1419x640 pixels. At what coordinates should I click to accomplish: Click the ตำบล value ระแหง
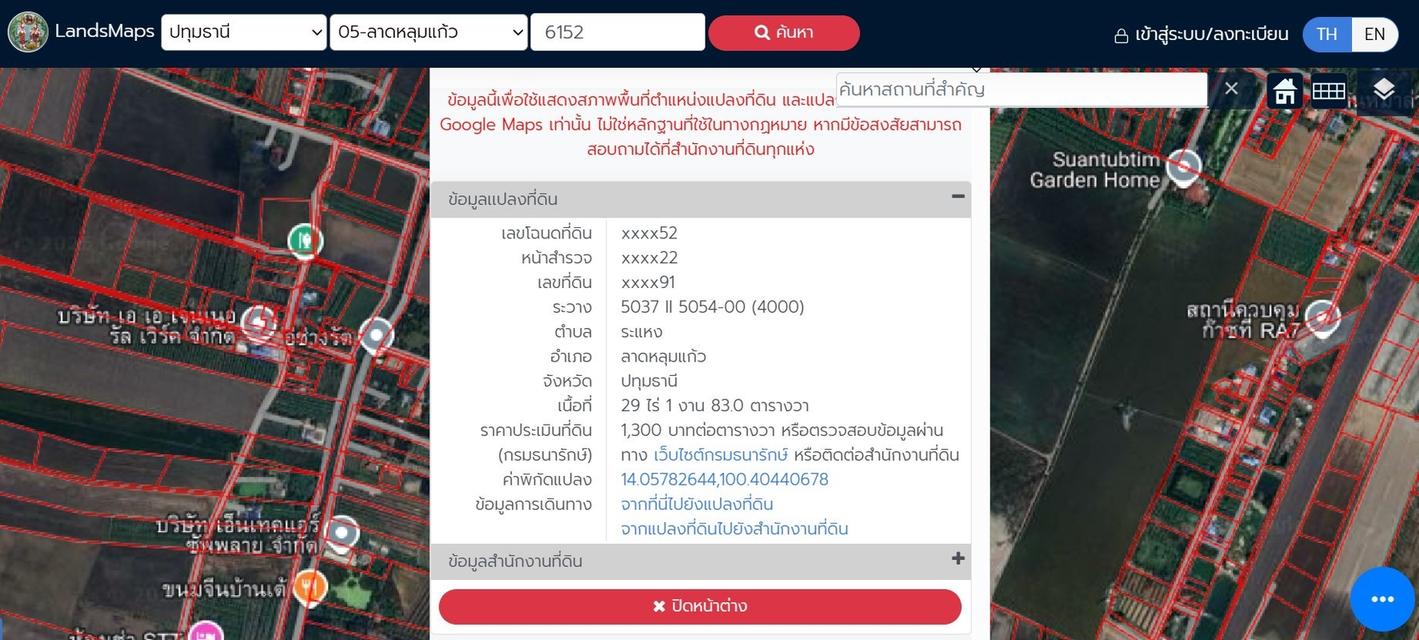641,332
